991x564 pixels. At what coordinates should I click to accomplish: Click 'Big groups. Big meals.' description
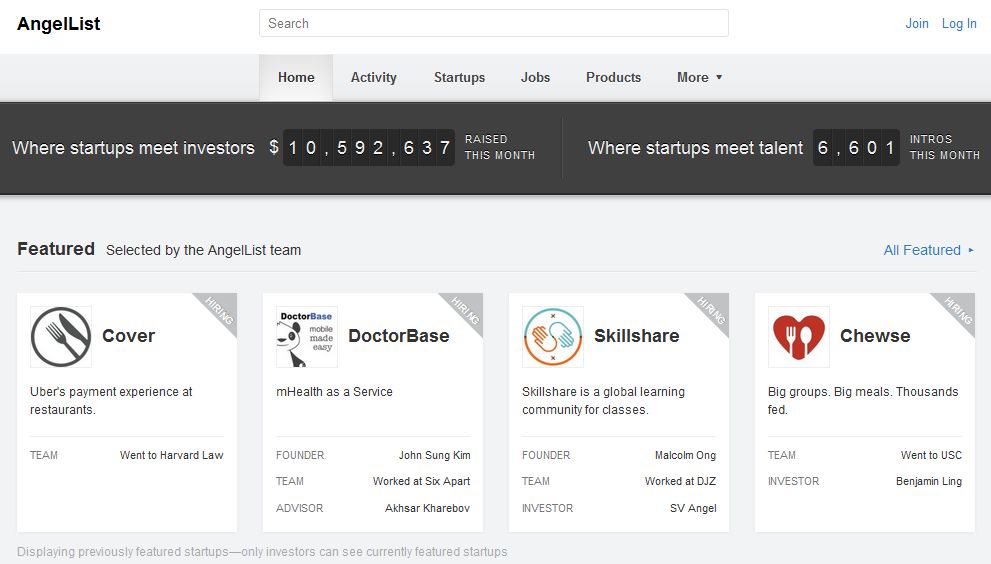point(863,400)
